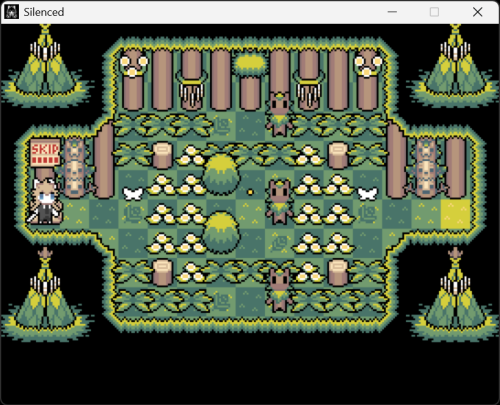Select the lower round green bush
500x405 pixels.
click(x=221, y=233)
